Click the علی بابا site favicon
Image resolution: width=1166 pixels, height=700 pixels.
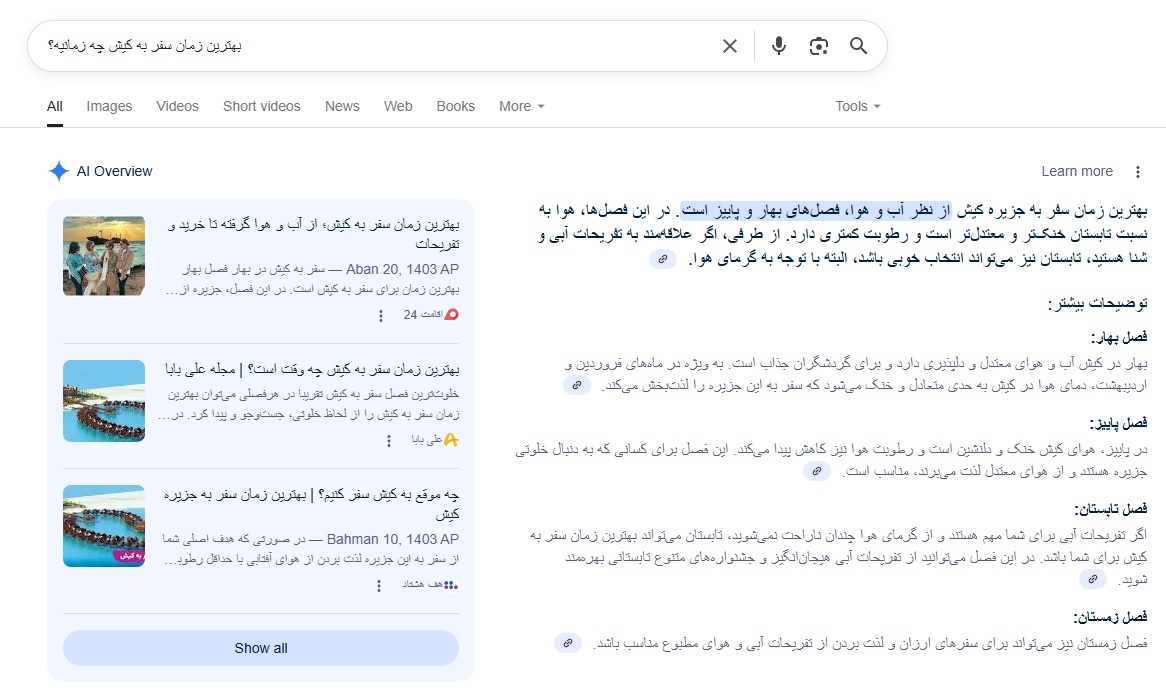click(451, 440)
